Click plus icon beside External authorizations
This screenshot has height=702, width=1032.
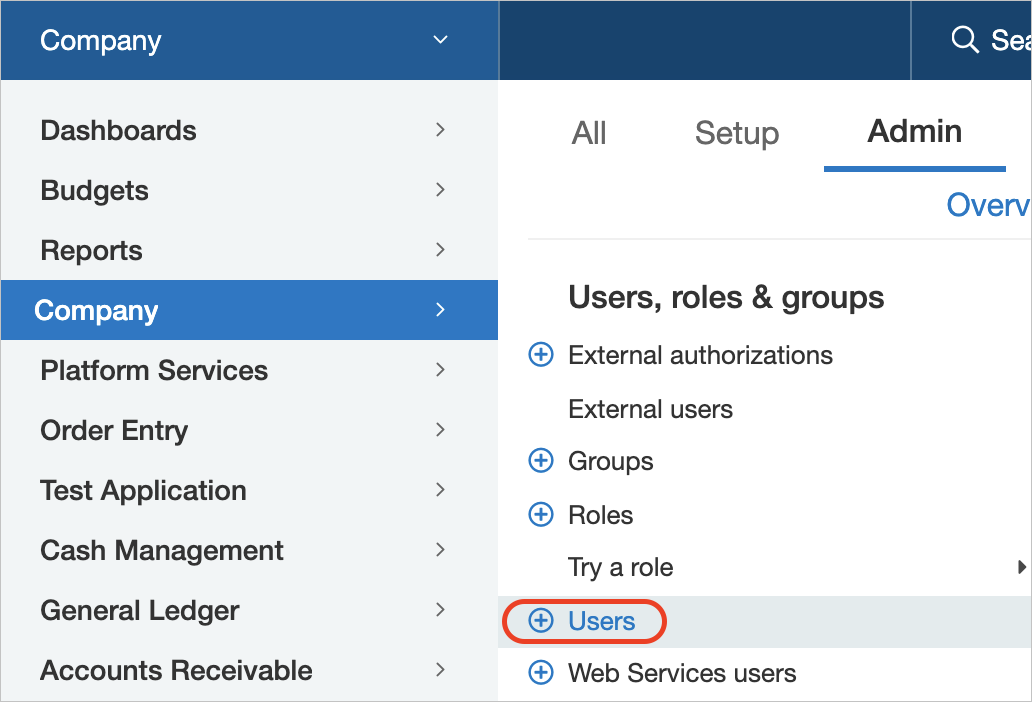click(x=541, y=355)
